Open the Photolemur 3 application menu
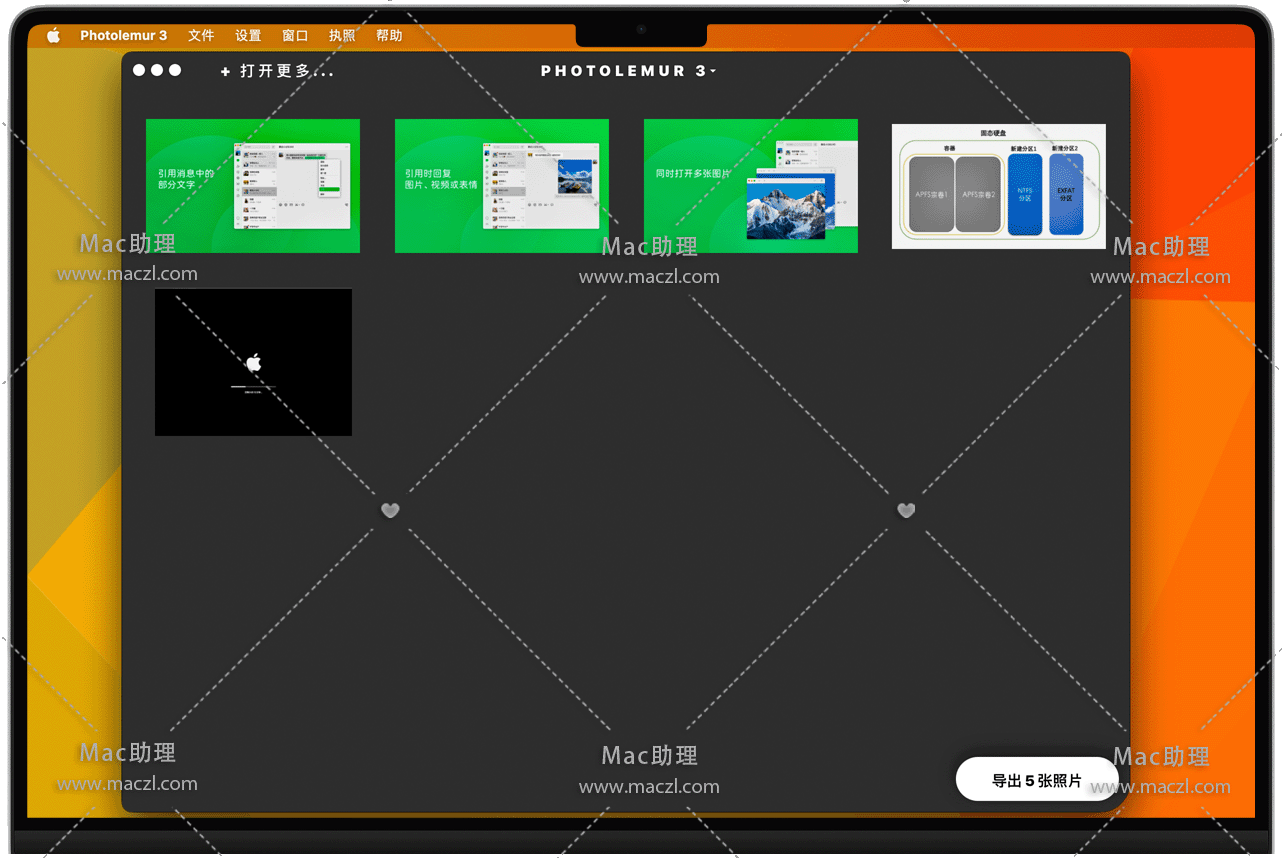The height and width of the screenshot is (858, 1282). coord(124,36)
